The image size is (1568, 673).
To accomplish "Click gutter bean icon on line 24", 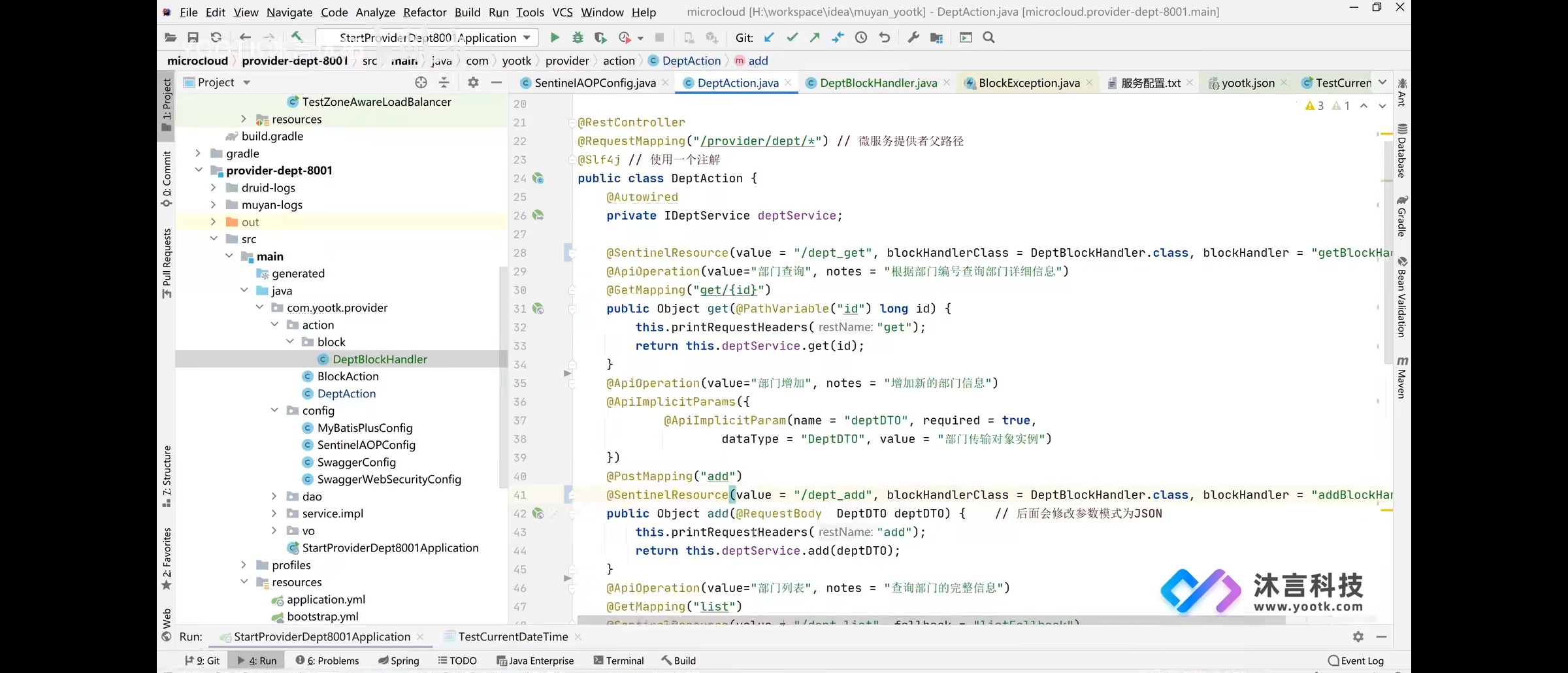I will 538,178.
